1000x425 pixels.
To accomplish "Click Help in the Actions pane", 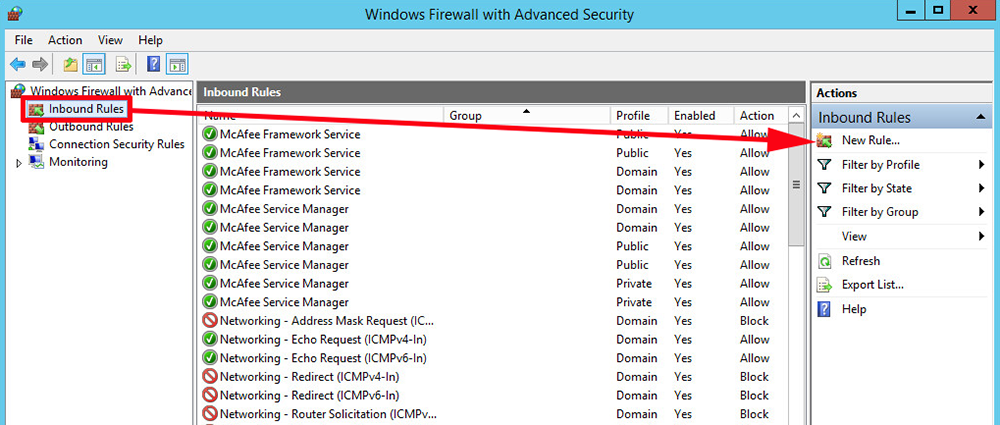I will (x=854, y=309).
